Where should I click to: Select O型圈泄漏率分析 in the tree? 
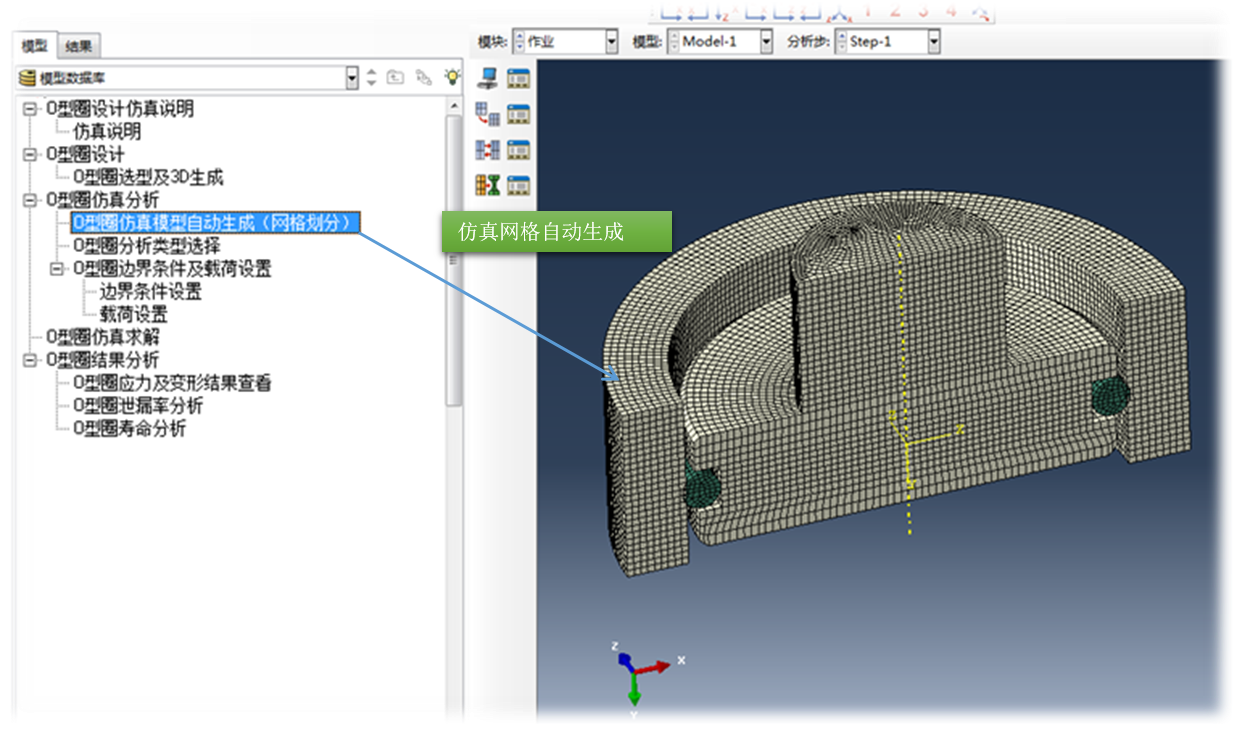click(138, 406)
